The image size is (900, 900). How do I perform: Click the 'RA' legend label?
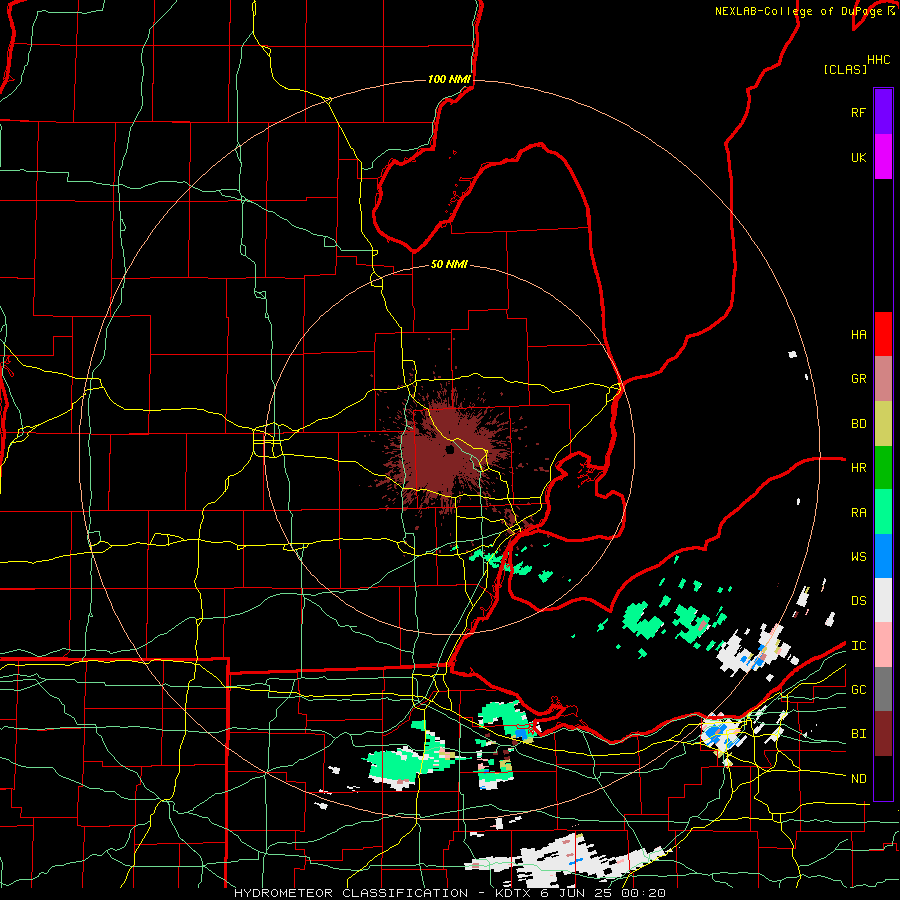(858, 513)
